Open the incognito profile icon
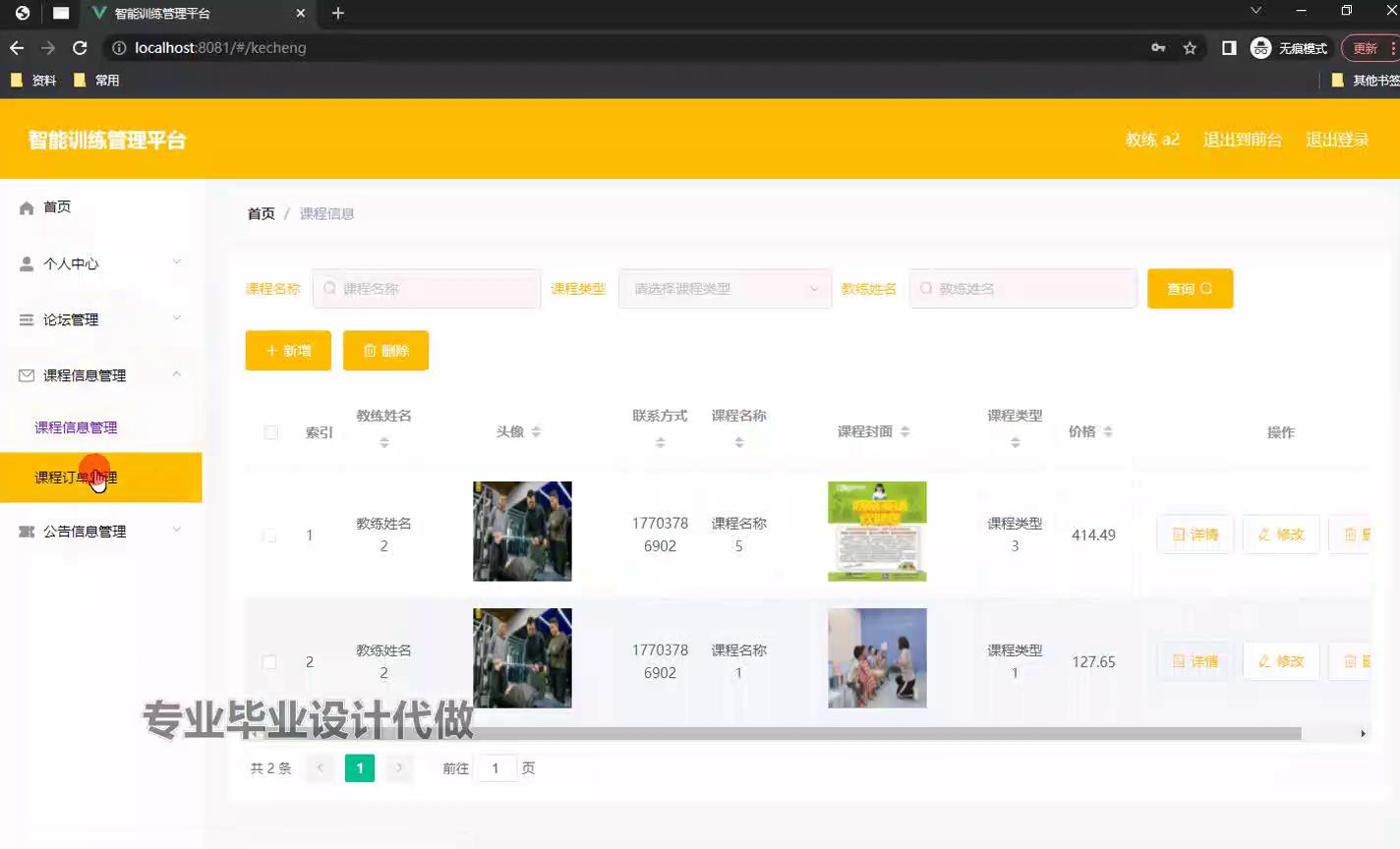1400x849 pixels. tap(1260, 47)
